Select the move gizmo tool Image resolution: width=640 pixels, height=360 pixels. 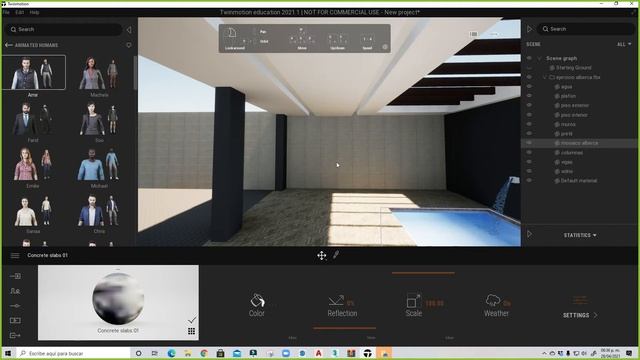point(322,256)
